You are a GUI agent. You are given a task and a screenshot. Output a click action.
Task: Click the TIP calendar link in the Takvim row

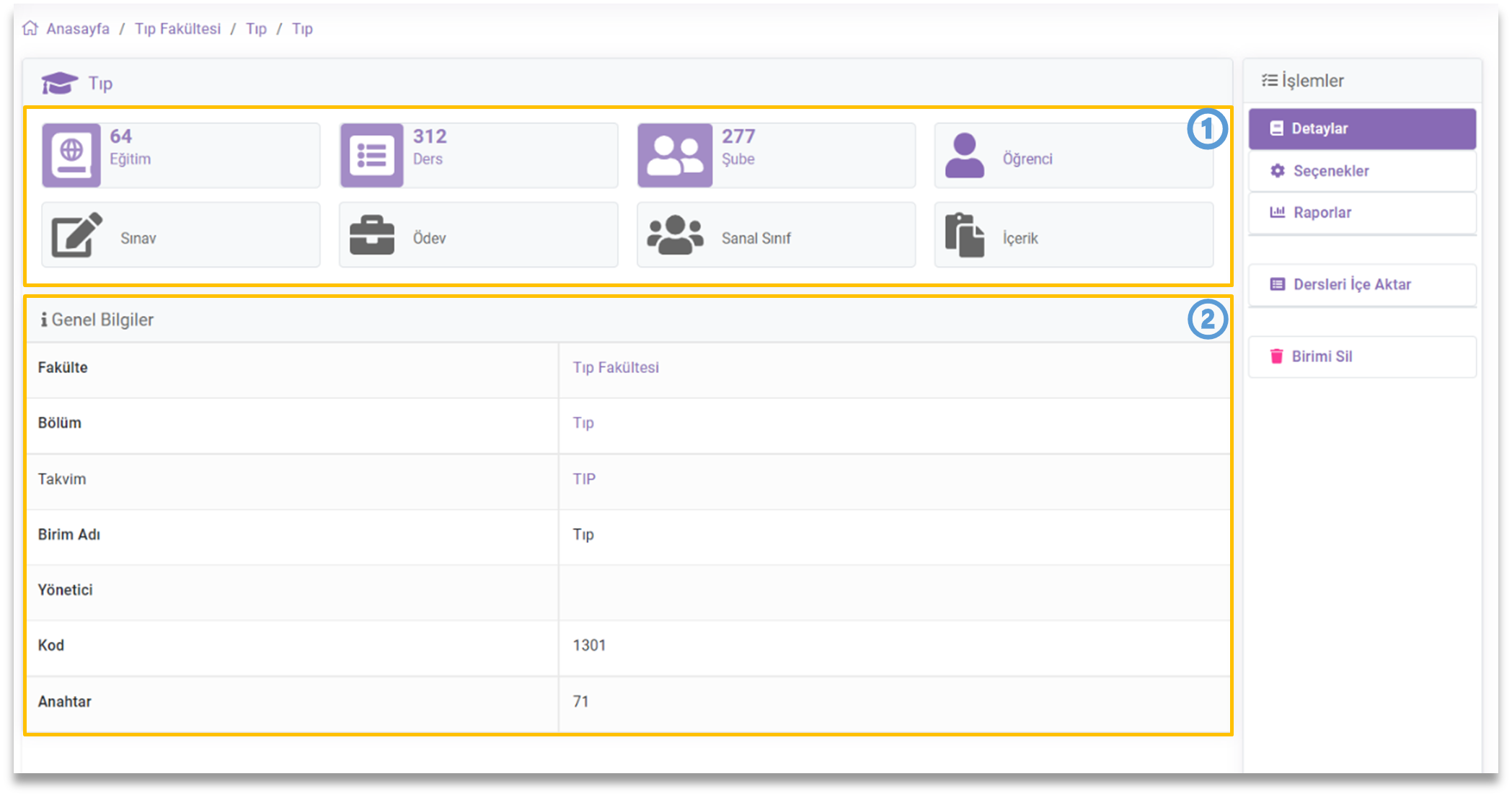[x=584, y=480]
